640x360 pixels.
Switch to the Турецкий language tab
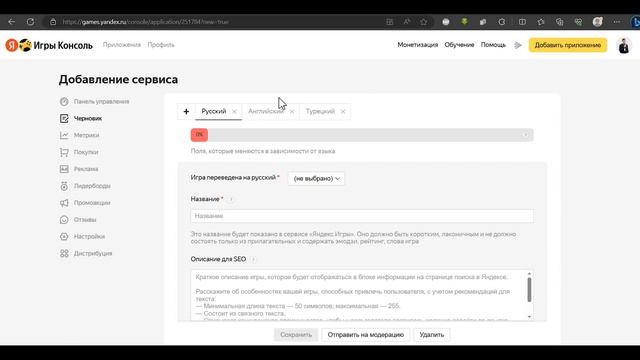[320, 111]
